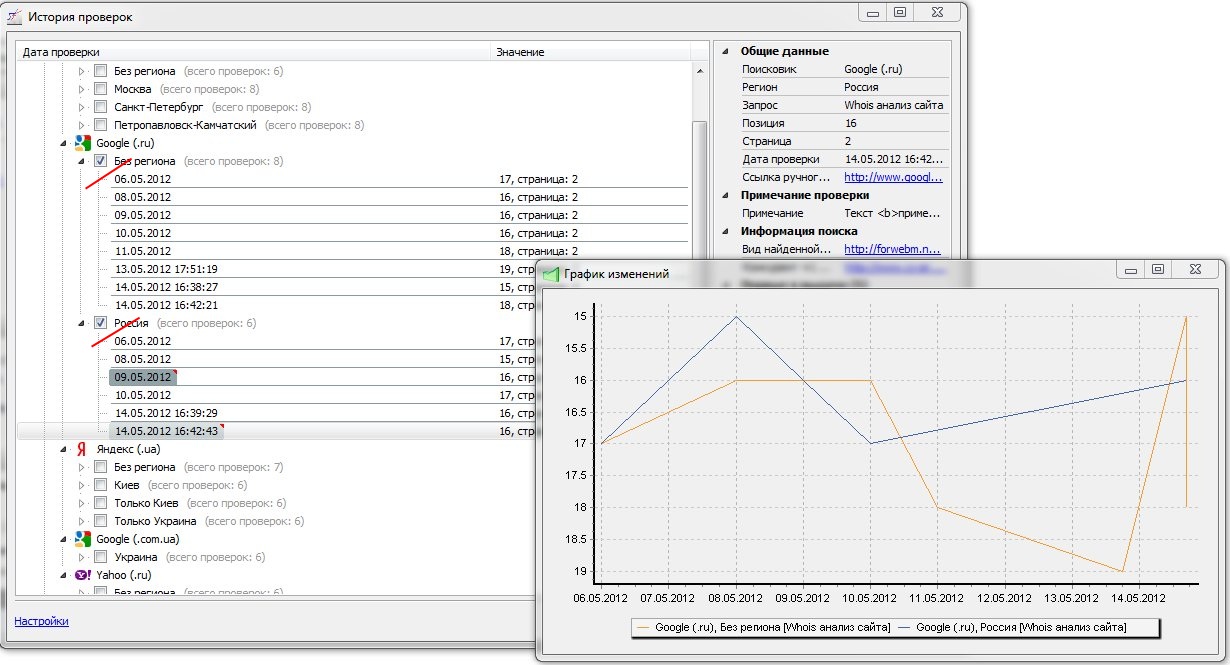Click the Яндекс (.ua) logo icon
Image resolution: width=1230 pixels, height=665 pixels.
point(83,449)
